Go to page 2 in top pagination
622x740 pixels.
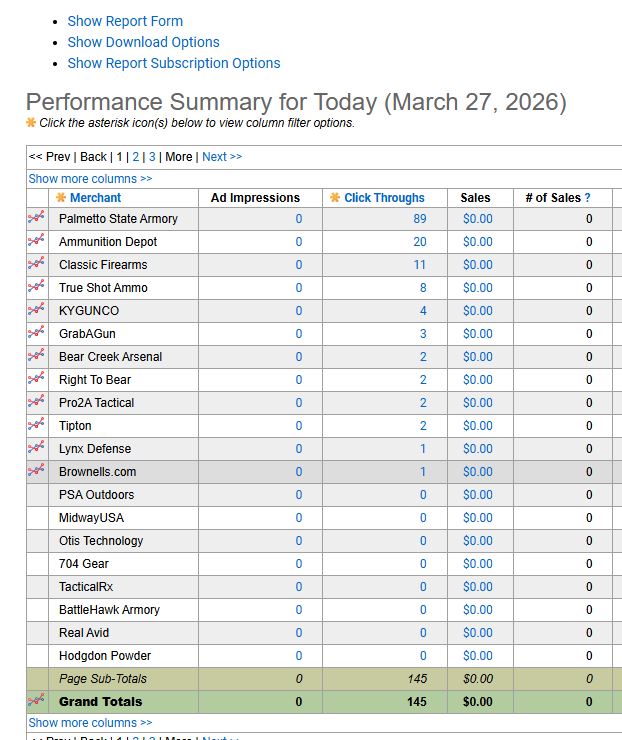(x=136, y=157)
